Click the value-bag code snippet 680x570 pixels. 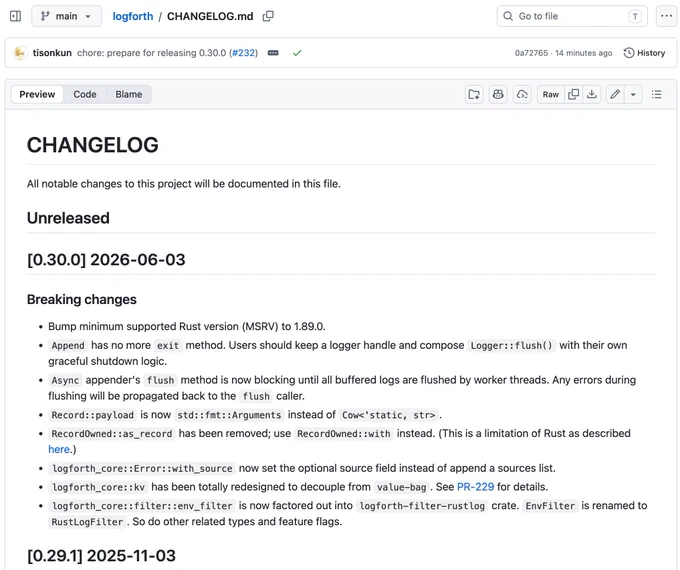[x=402, y=487]
